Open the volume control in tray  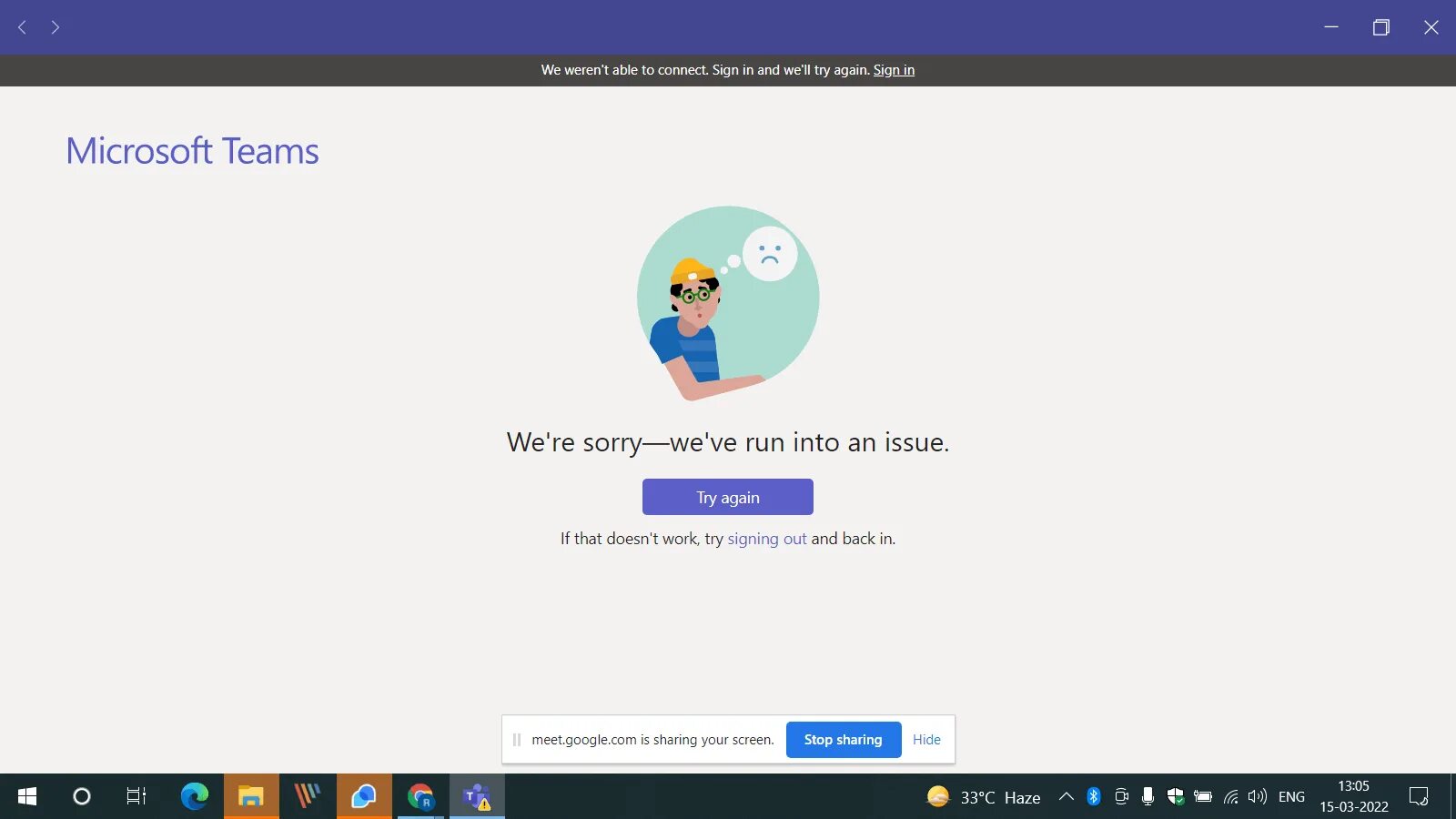[1258, 797]
